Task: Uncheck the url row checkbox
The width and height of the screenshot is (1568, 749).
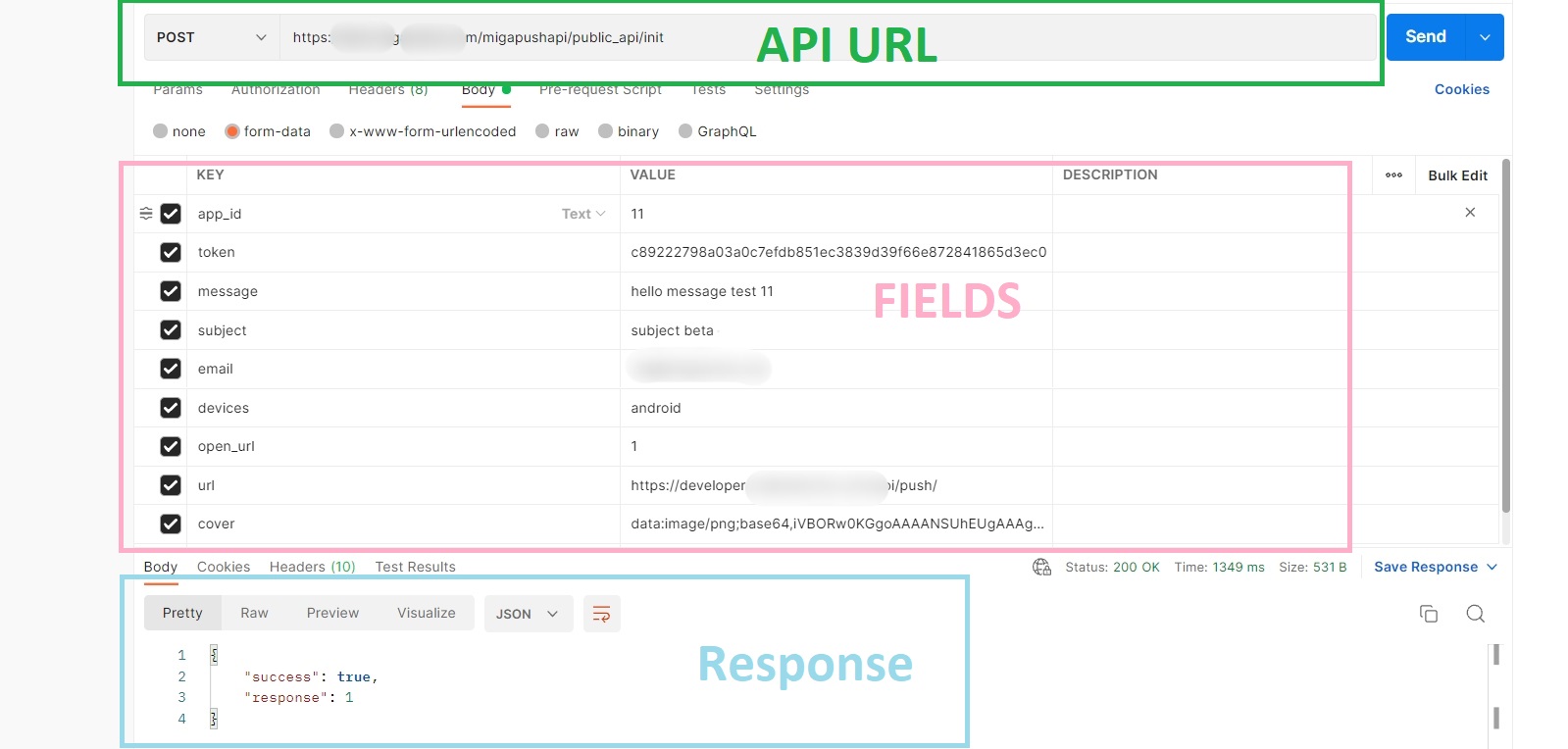Action: pos(171,485)
